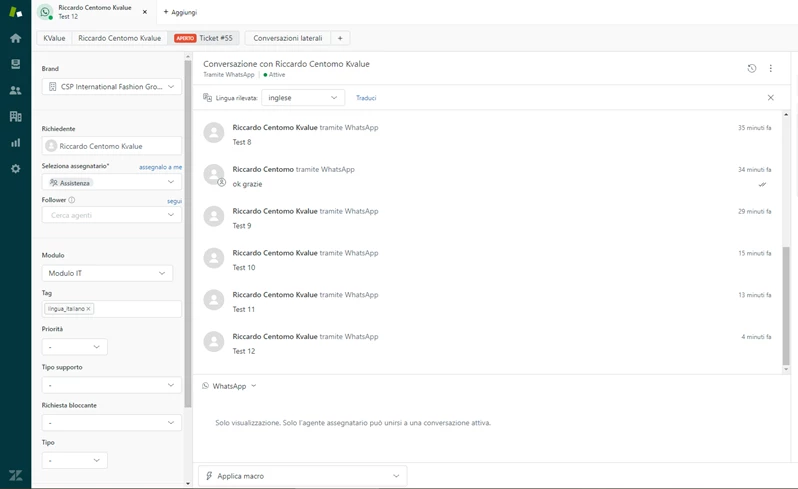Click 35 minuti fa timestamp
This screenshot has height=489, width=798.
[755, 128]
